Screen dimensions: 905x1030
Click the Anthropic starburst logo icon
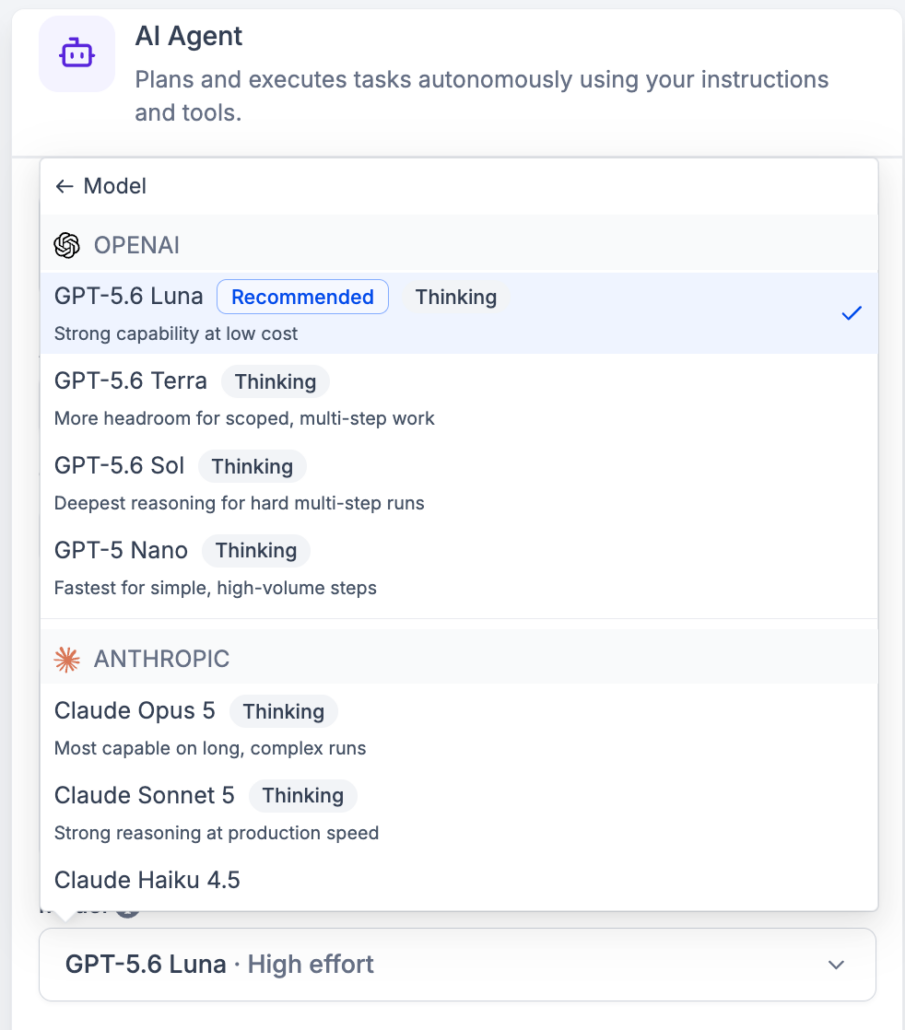pos(67,660)
